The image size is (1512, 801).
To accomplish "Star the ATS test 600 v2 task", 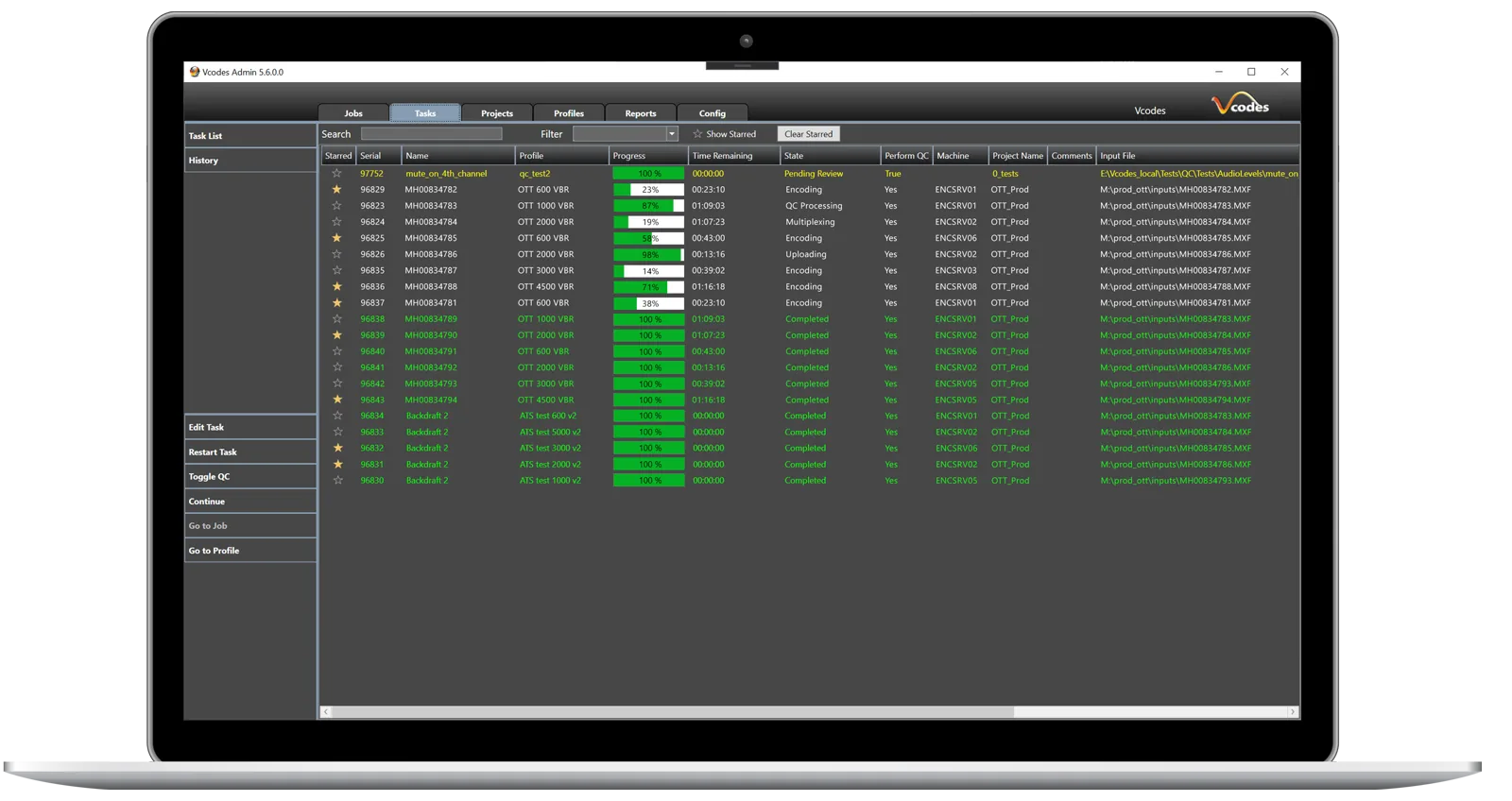I will pos(337,416).
